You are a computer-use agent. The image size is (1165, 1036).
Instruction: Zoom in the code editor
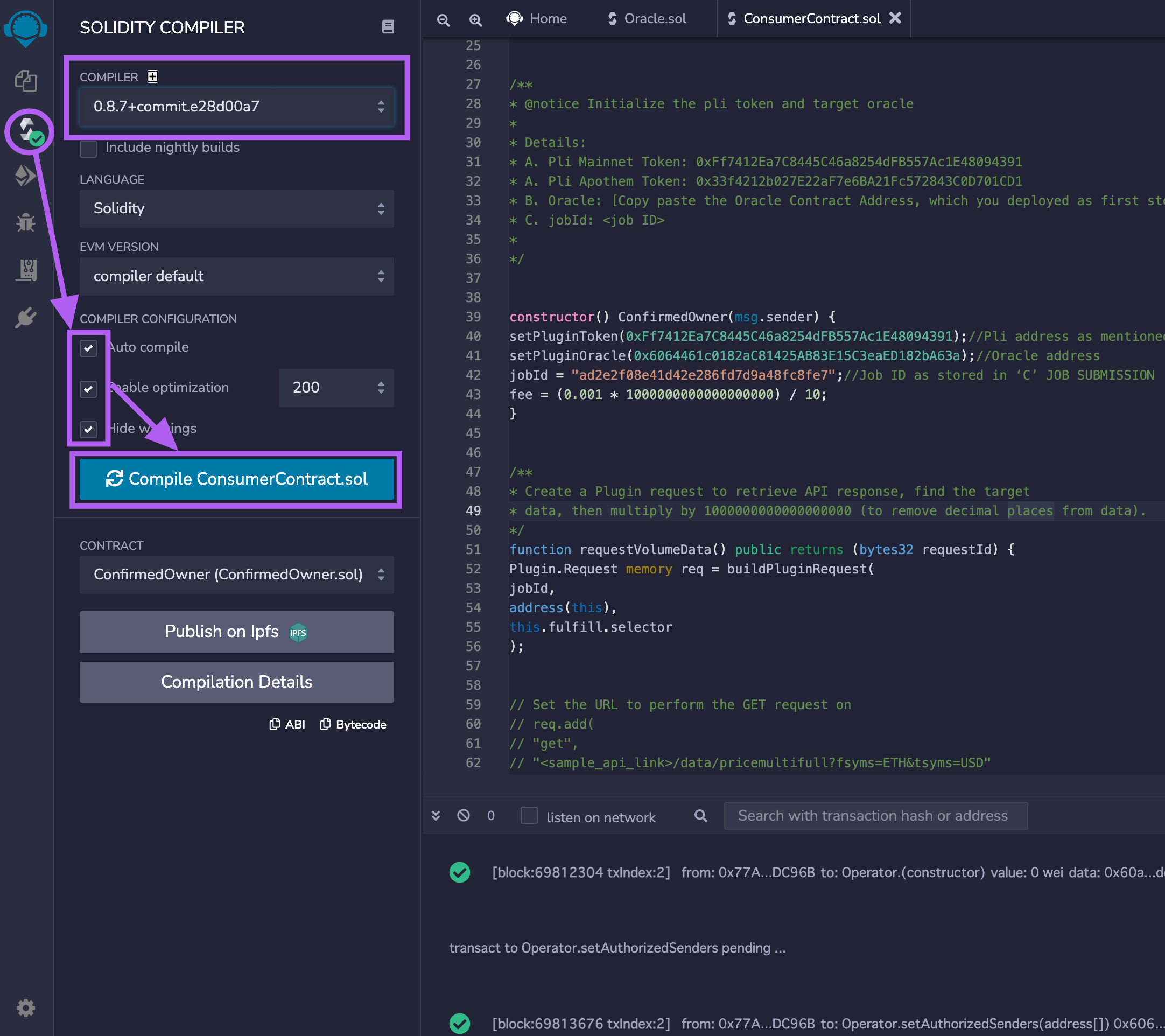476,19
